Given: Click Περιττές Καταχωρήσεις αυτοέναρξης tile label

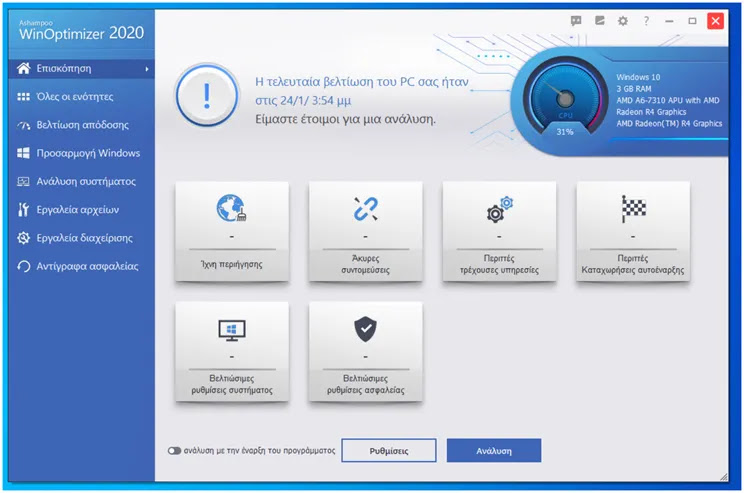Looking at the screenshot, I should tap(633, 264).
